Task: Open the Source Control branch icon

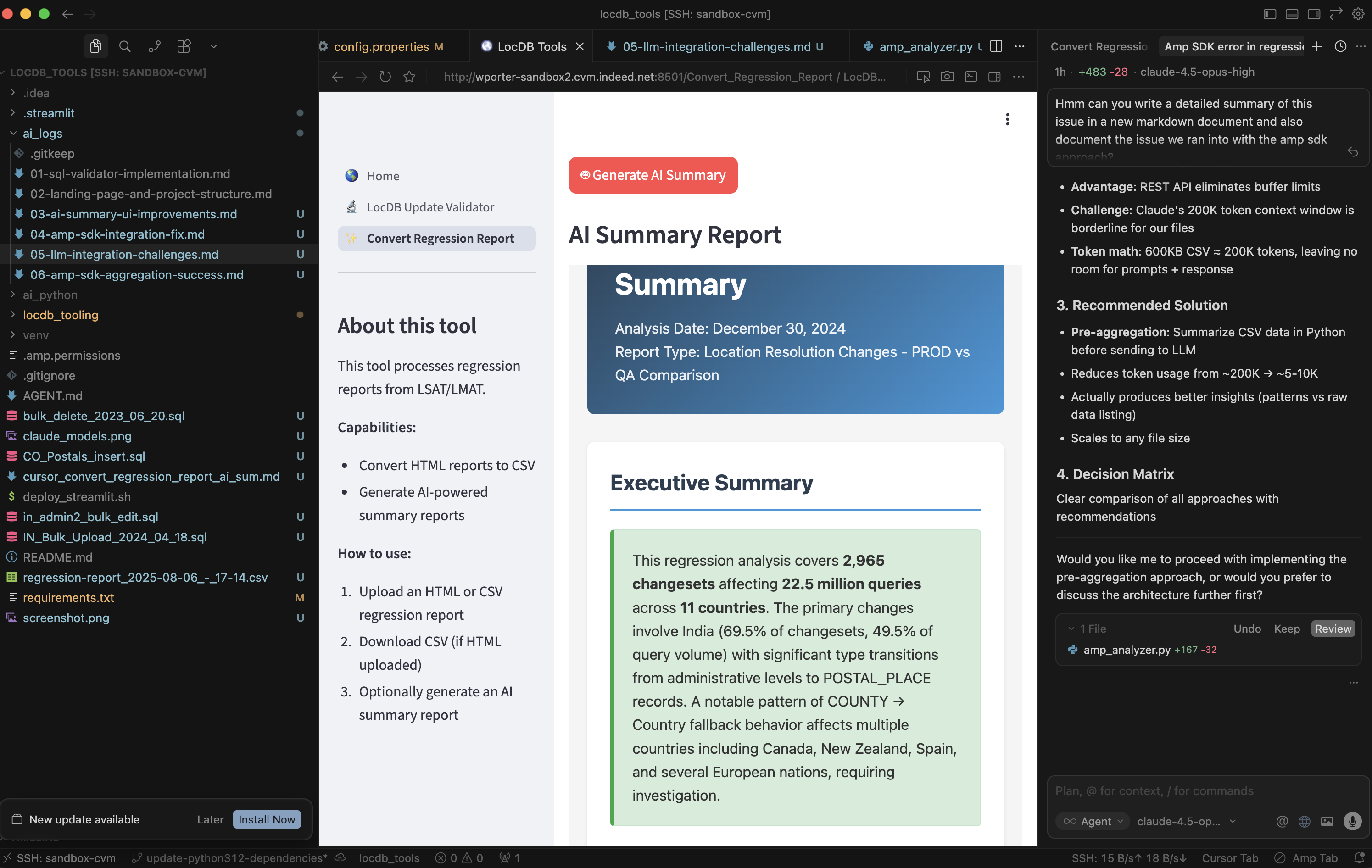Action: [x=154, y=46]
